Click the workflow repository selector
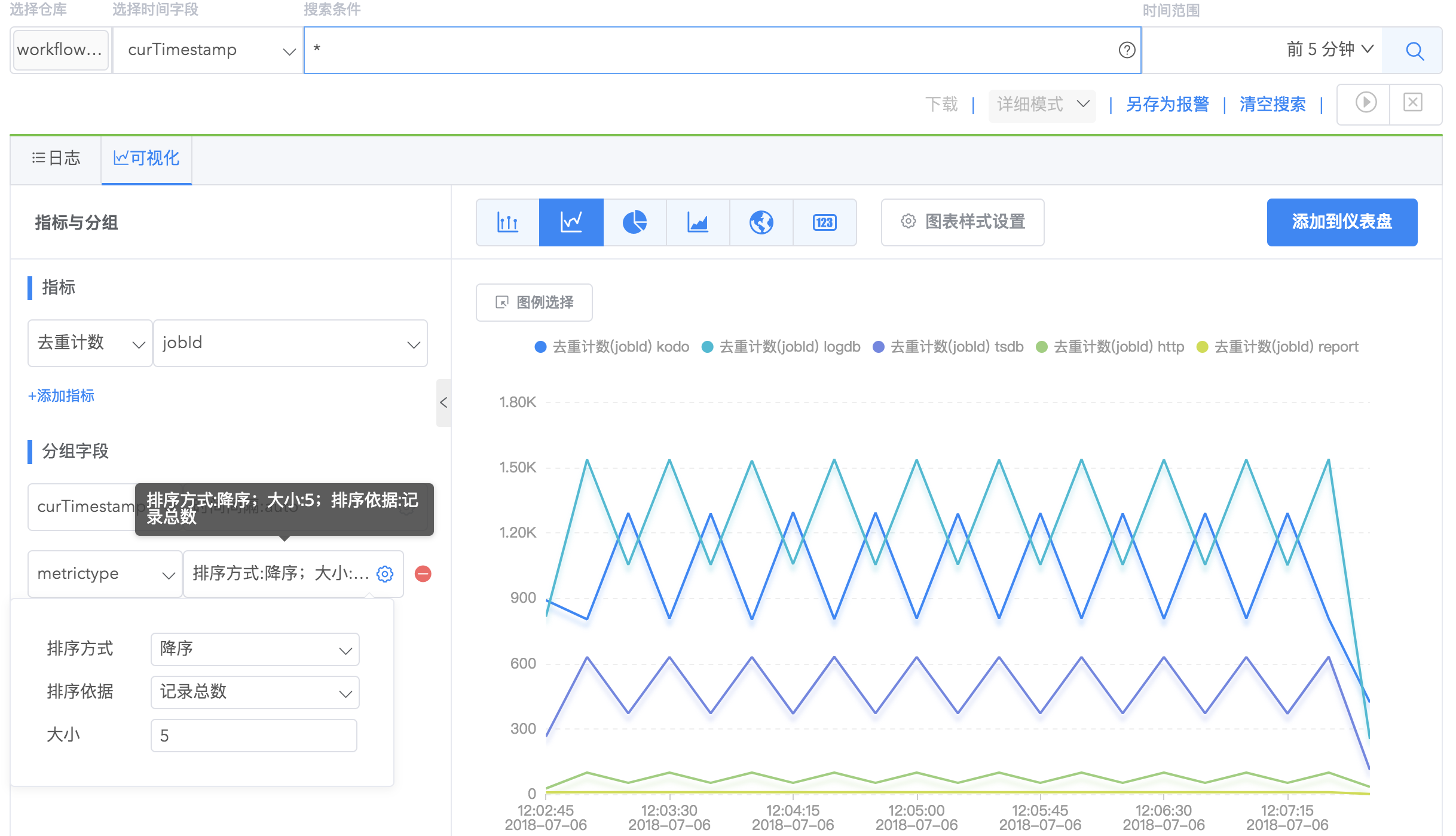Viewport: 1456px width, 836px height. 60,50
